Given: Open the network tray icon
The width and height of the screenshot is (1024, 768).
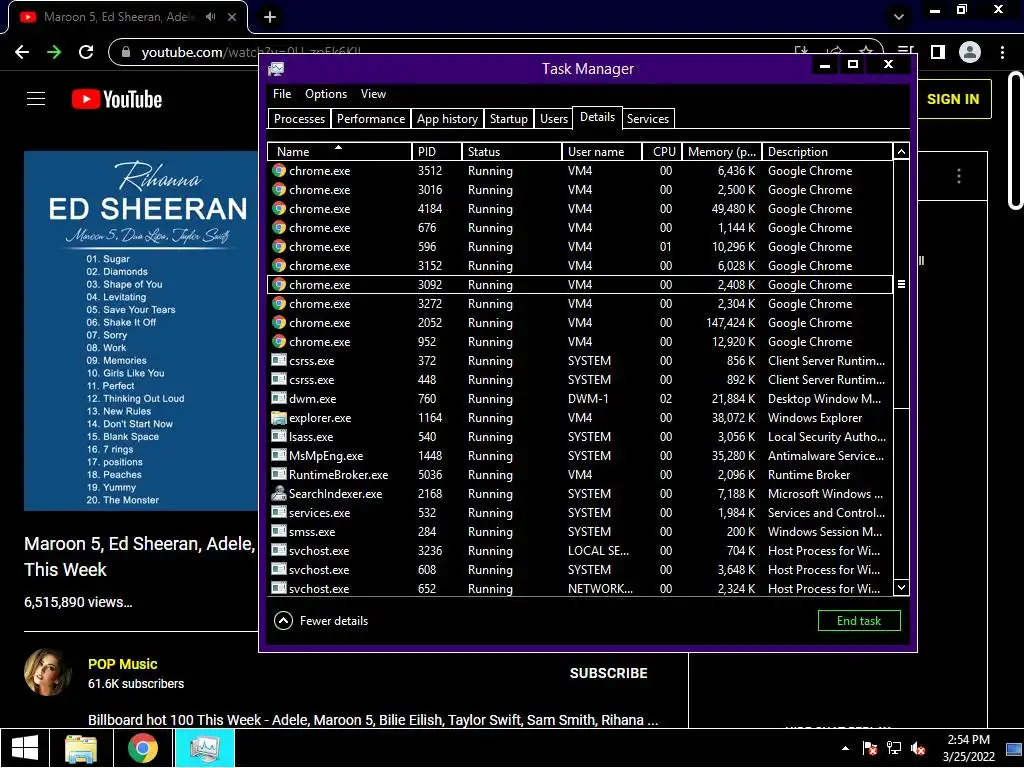Looking at the screenshot, I should 894,748.
